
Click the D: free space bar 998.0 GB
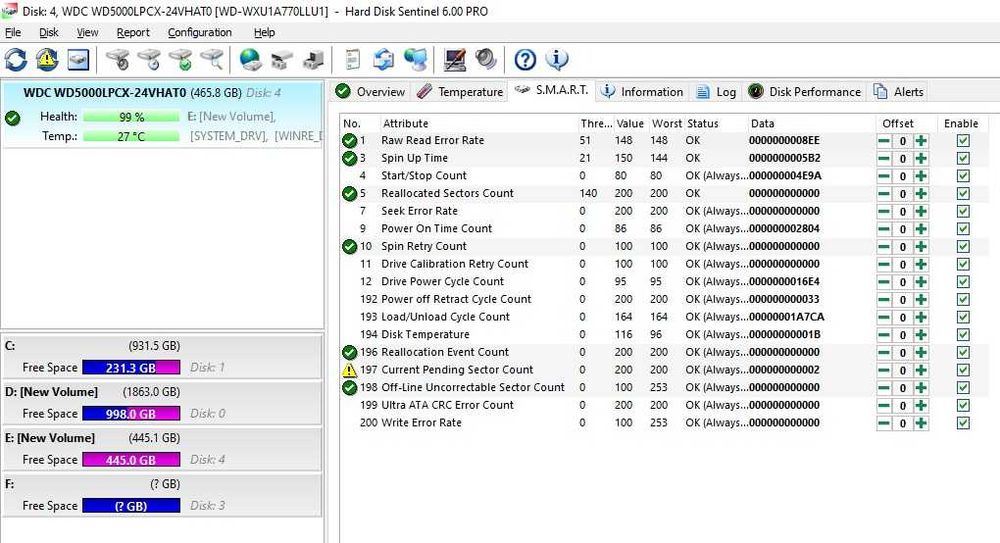(x=131, y=413)
